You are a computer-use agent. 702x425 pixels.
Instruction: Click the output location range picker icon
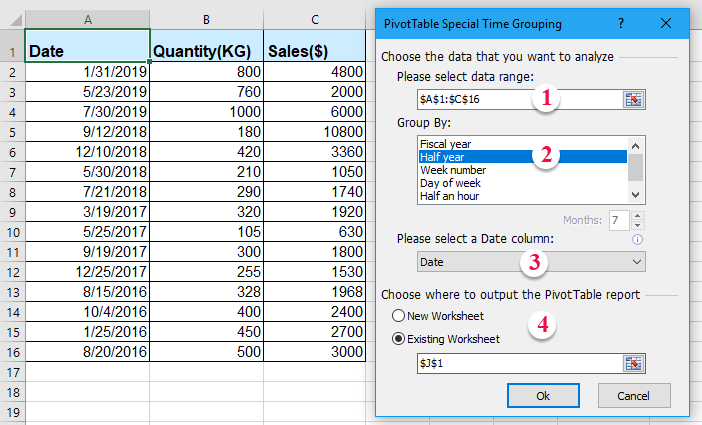634,362
